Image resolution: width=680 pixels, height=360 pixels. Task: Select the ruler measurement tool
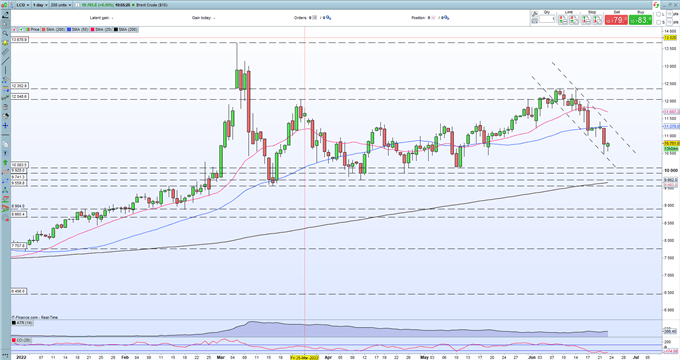click(6, 52)
